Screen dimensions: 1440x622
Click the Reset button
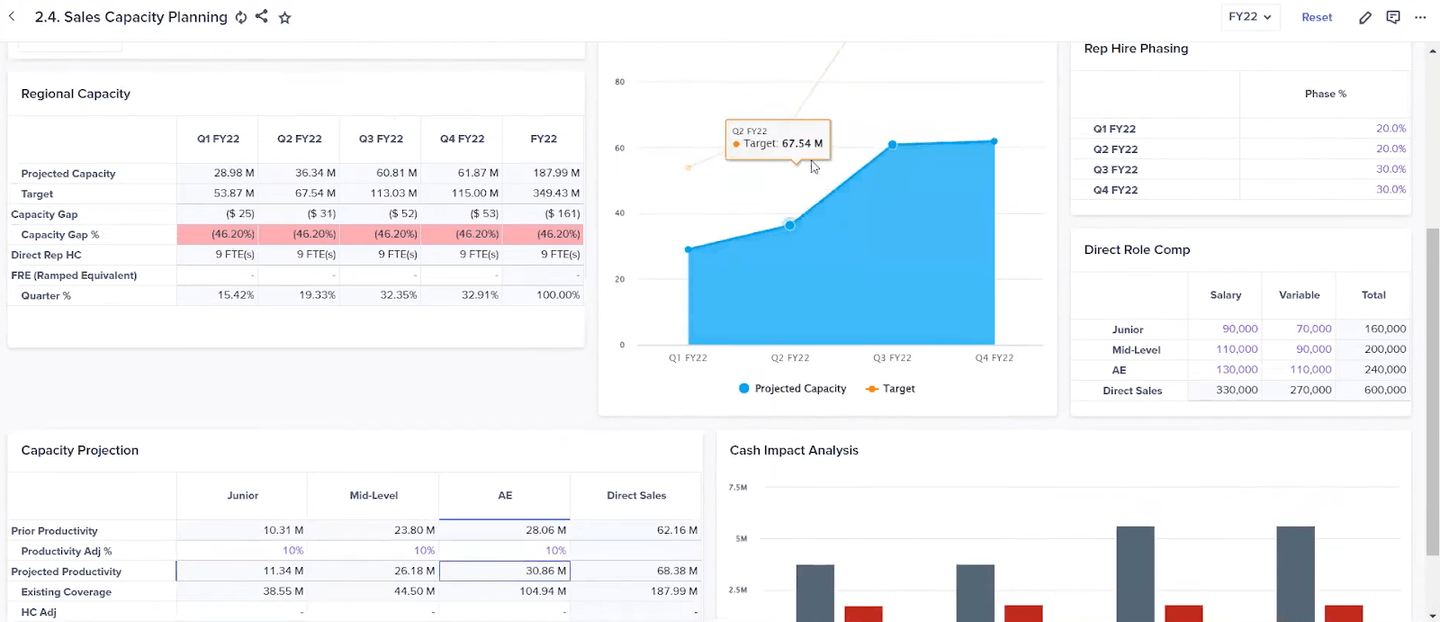point(1316,17)
